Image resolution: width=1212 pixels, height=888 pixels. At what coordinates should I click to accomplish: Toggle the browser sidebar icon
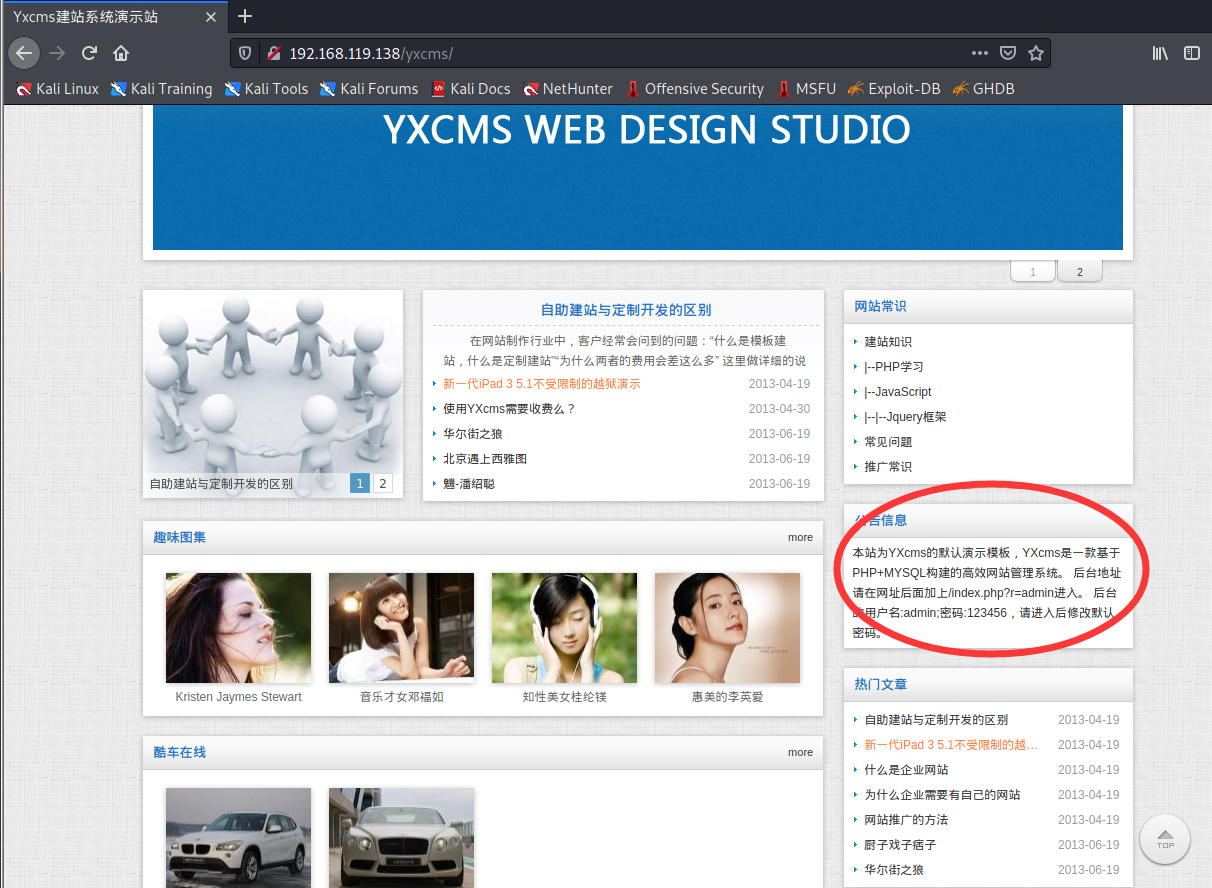pyautogui.click(x=1191, y=53)
